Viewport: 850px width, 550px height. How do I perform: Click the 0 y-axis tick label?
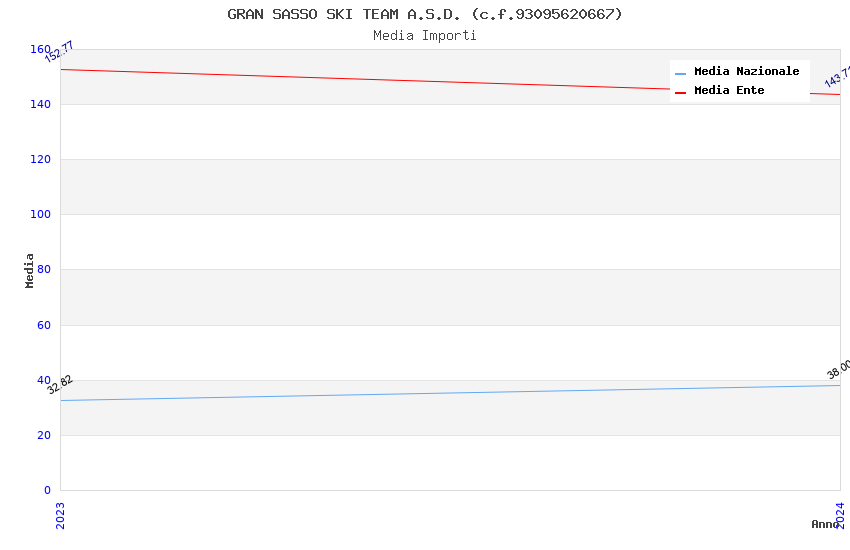tap(47, 490)
